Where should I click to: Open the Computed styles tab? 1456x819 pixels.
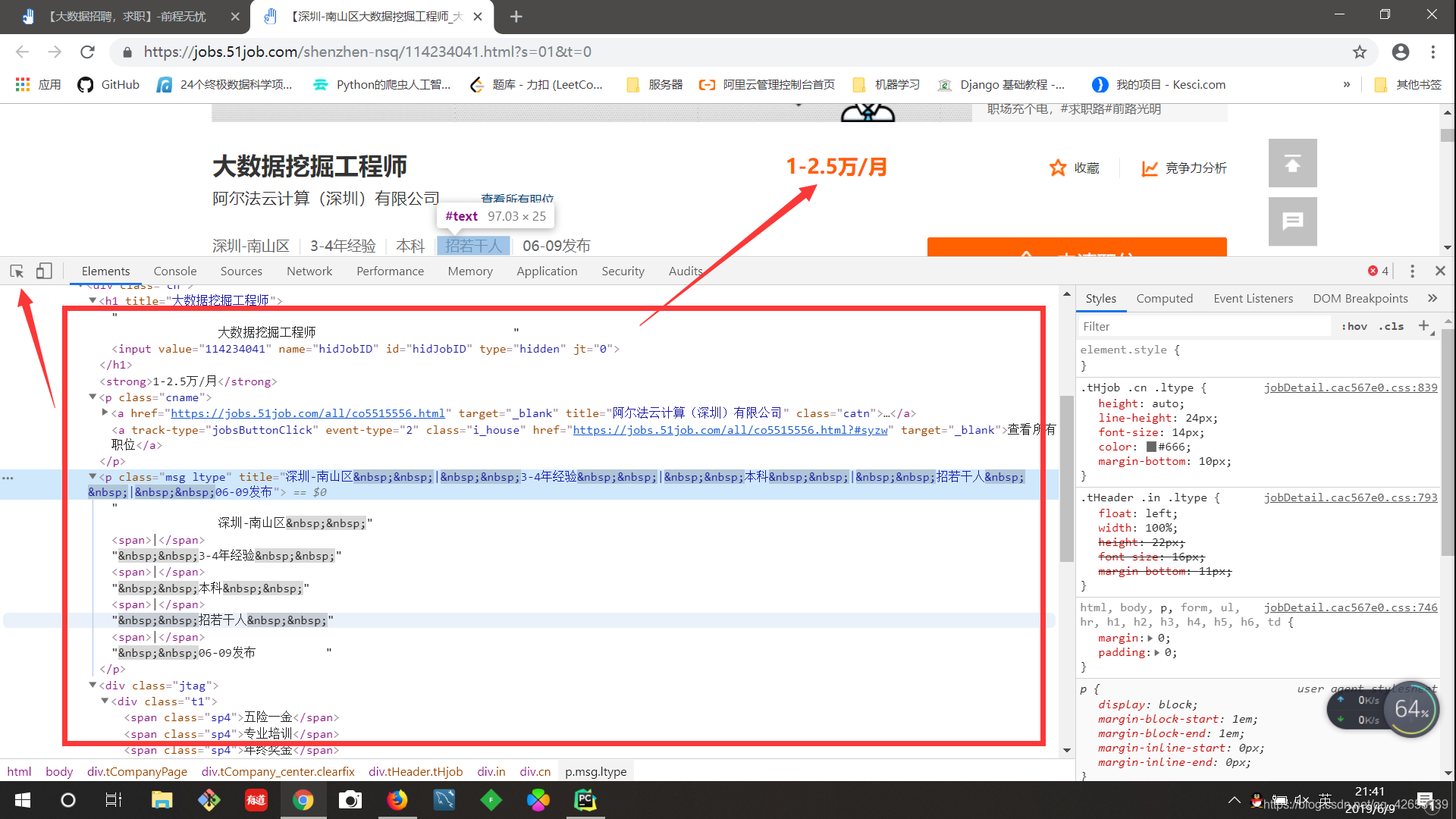pos(1164,298)
